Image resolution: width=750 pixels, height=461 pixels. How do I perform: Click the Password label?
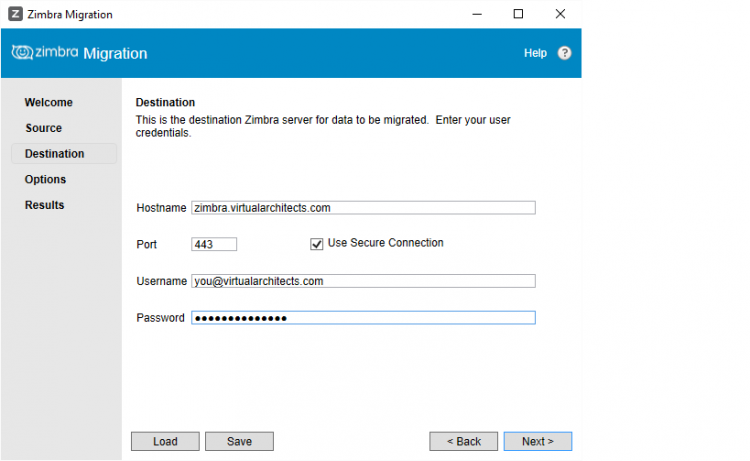click(160, 318)
